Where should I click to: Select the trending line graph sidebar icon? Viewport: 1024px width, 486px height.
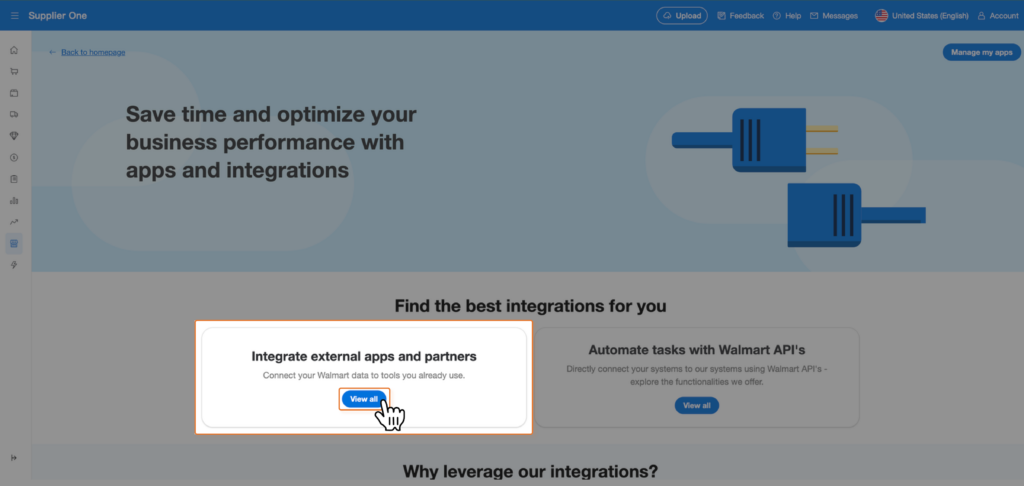click(x=14, y=222)
